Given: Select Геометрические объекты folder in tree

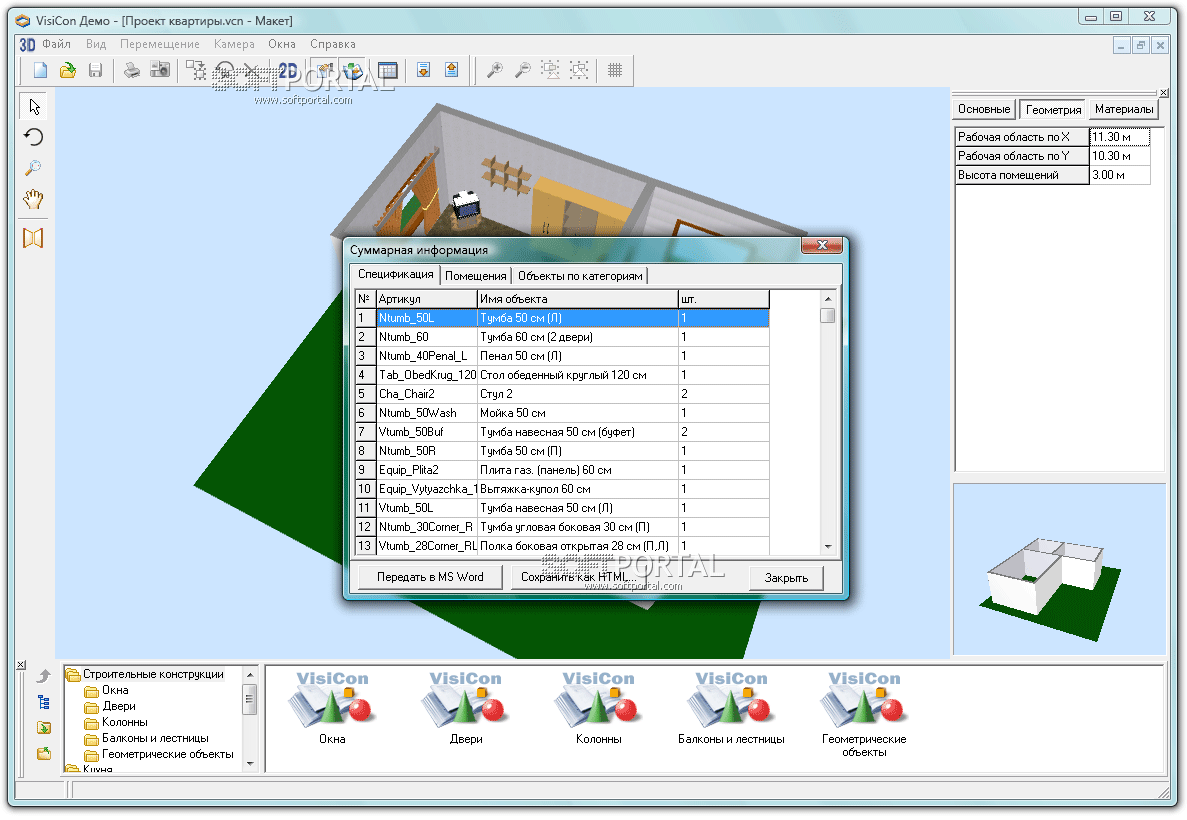Looking at the screenshot, I should pos(167,753).
